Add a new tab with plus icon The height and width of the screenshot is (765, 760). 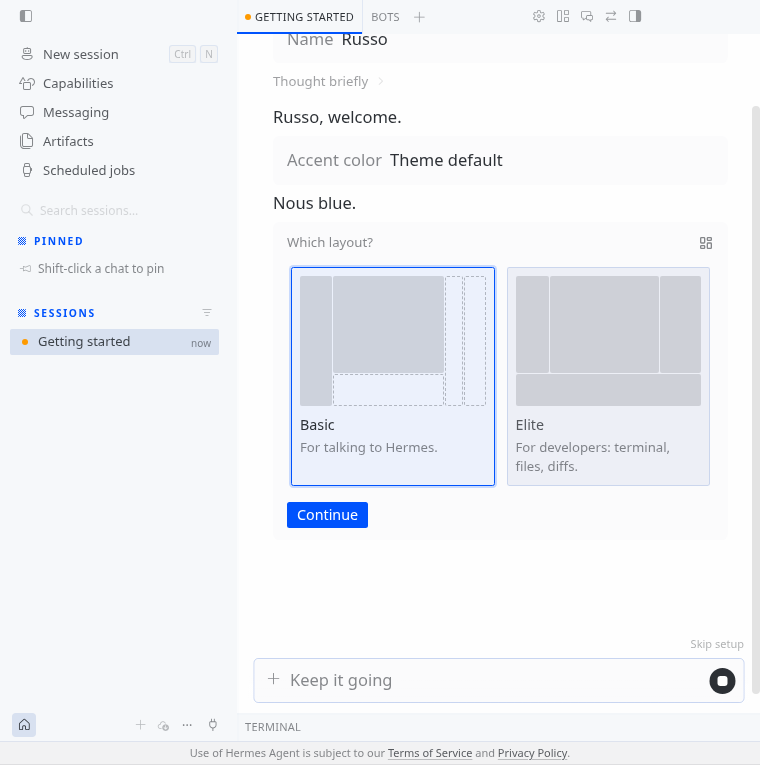pos(419,17)
